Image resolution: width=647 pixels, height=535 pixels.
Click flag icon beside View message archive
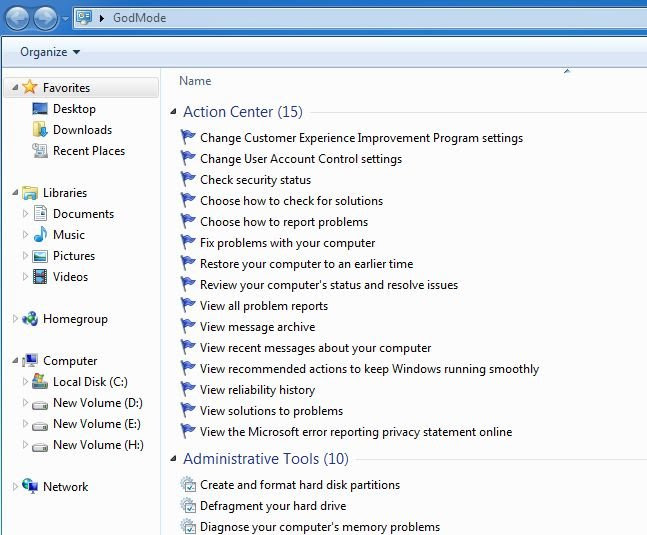[x=188, y=326]
